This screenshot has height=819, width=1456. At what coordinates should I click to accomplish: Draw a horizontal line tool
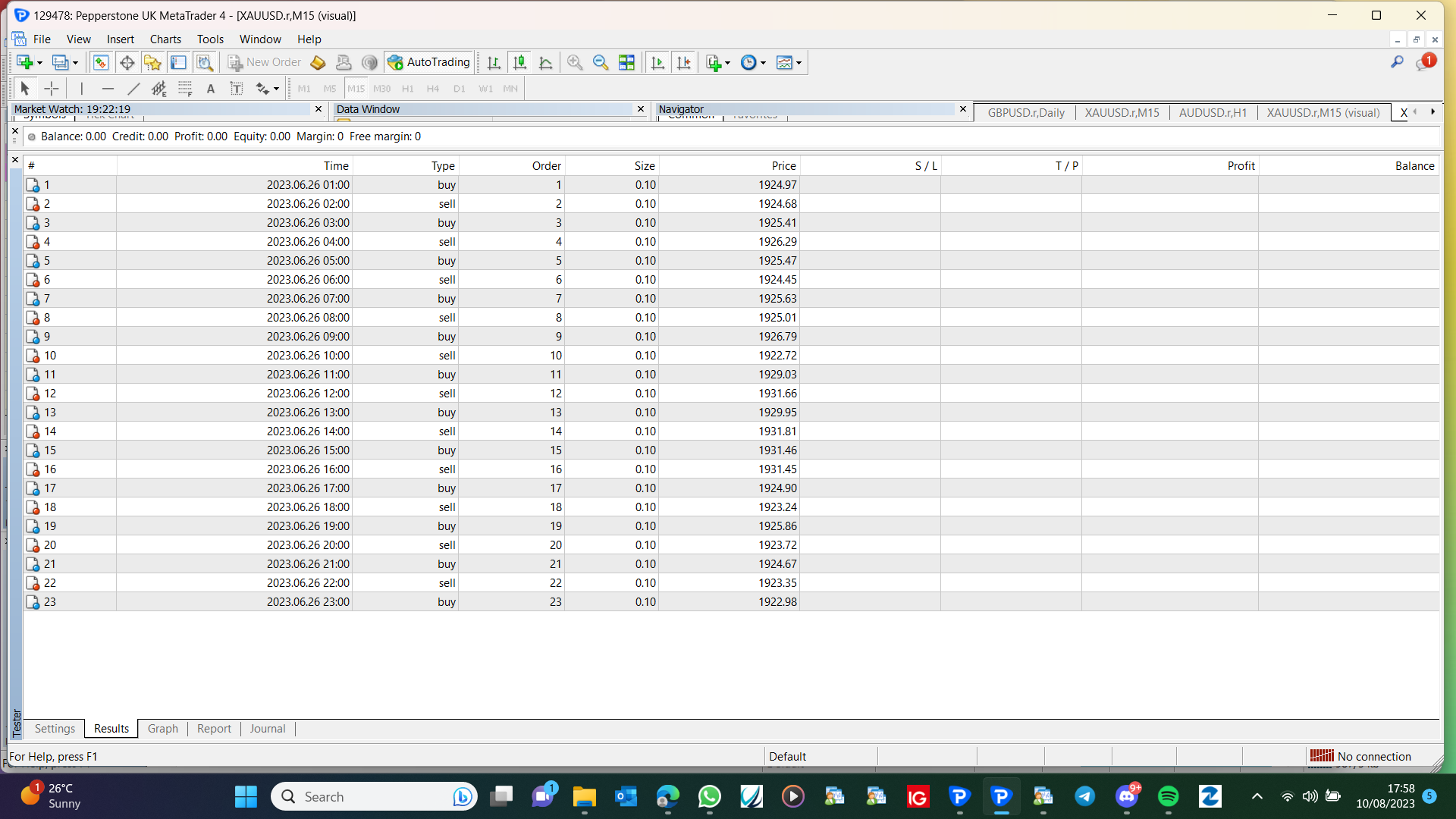pyautogui.click(x=108, y=89)
